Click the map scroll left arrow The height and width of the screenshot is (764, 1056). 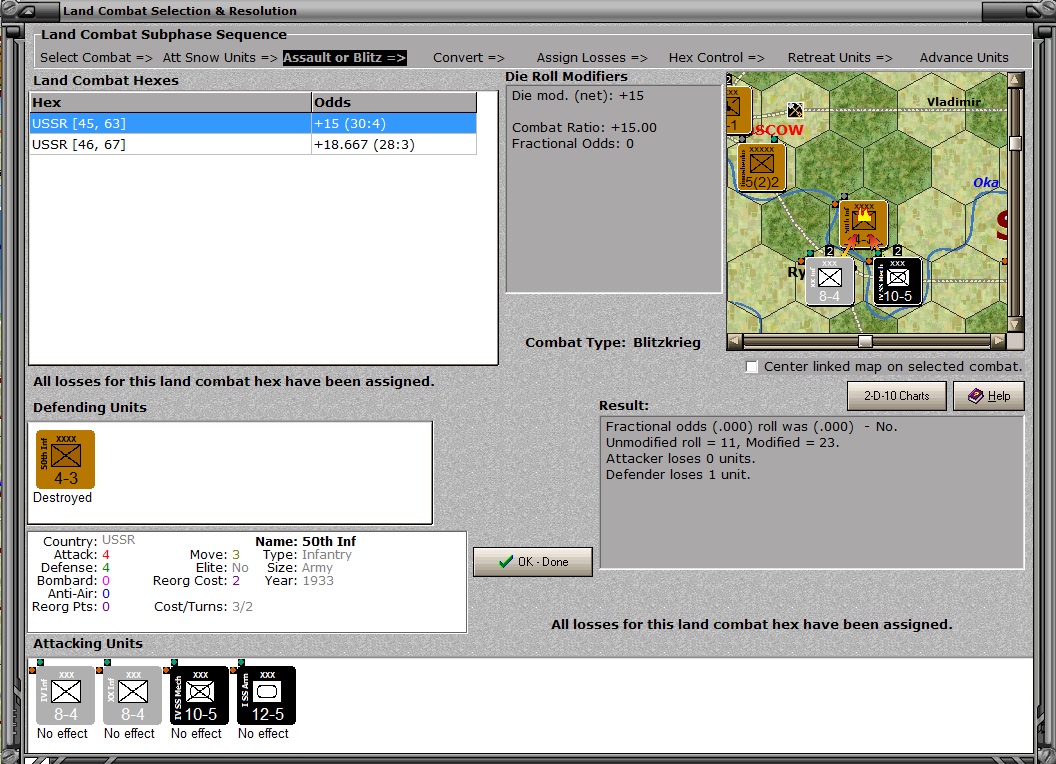(735, 342)
